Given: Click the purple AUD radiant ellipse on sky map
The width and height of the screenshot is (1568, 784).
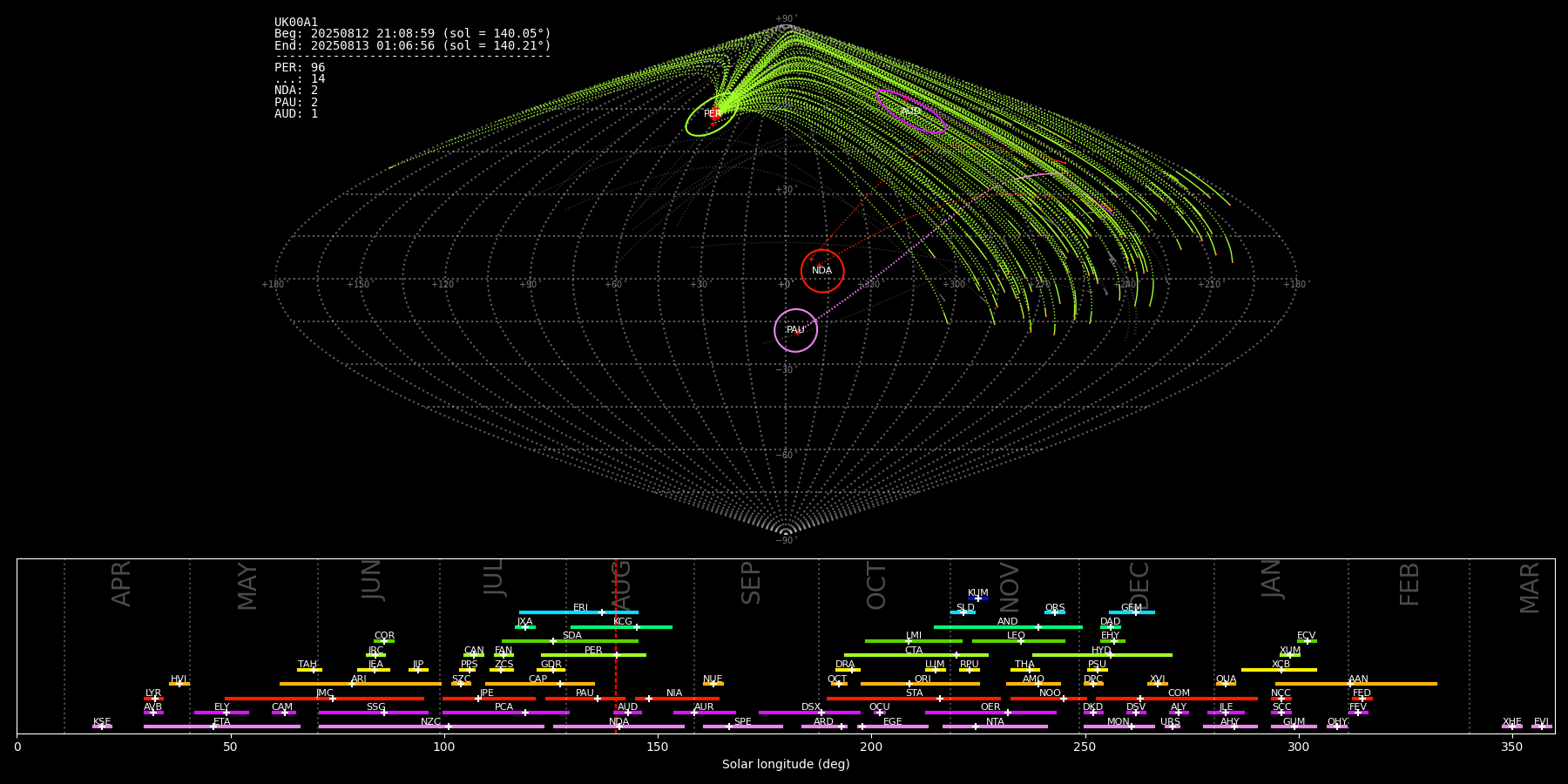Looking at the screenshot, I should pyautogui.click(x=911, y=112).
